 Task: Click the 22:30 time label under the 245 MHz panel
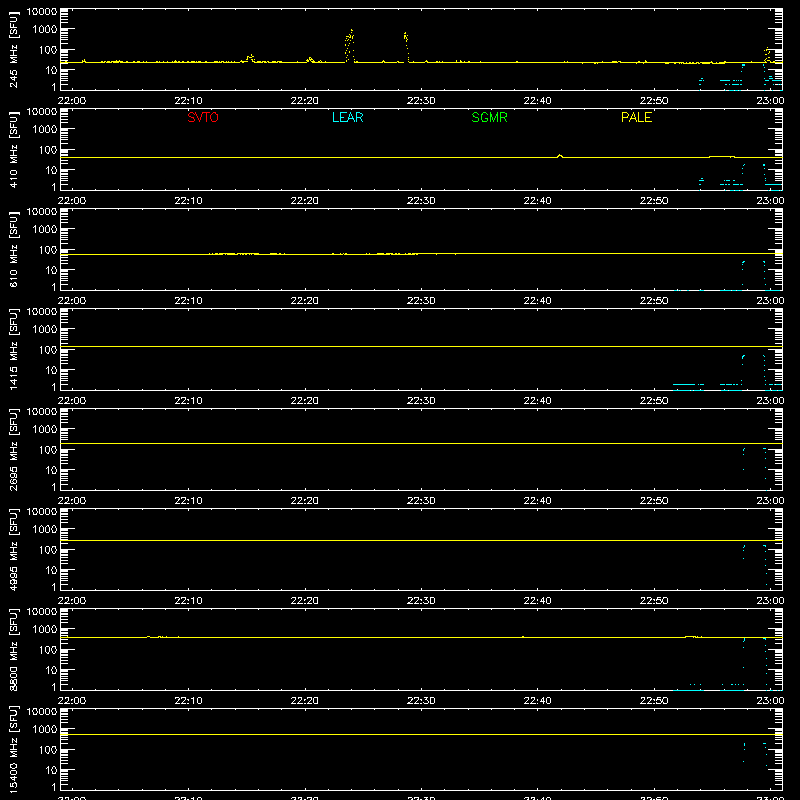click(x=421, y=101)
